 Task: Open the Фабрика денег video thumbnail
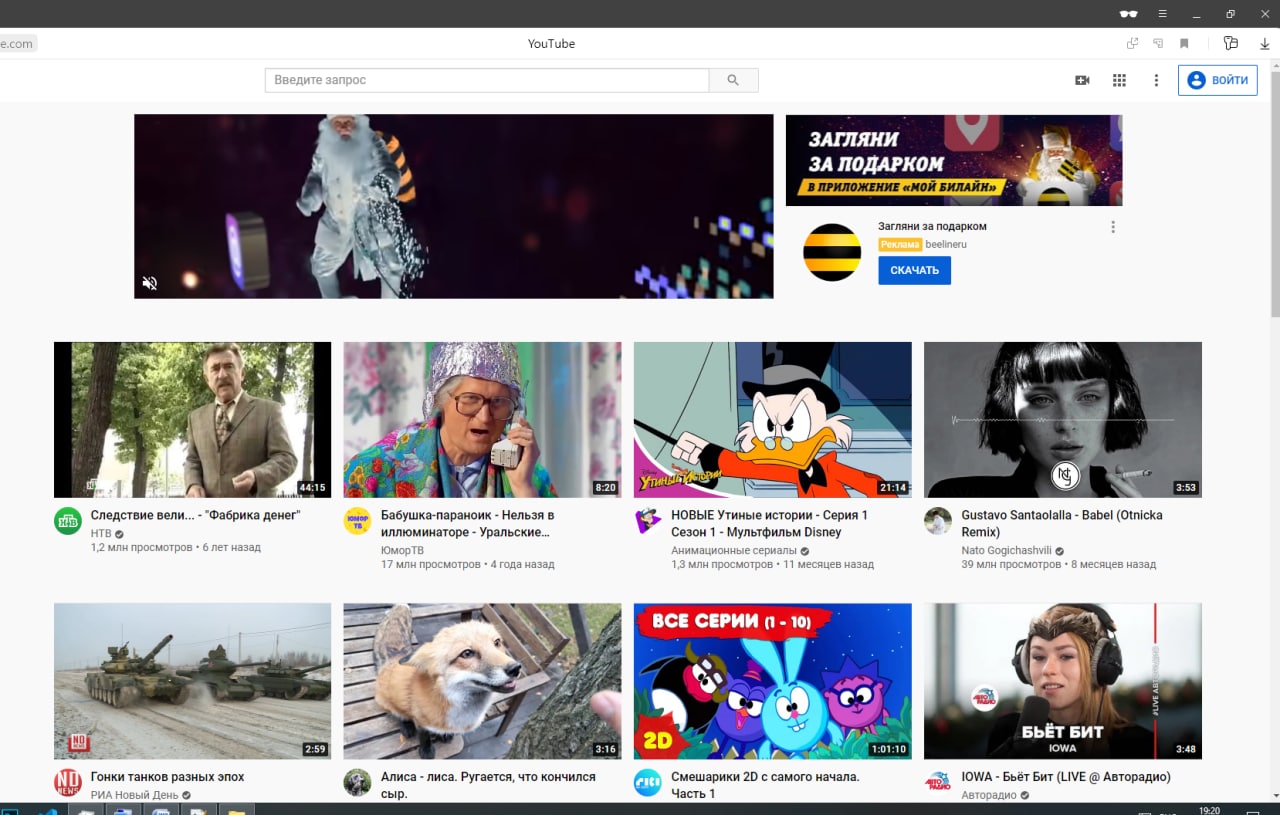[x=192, y=420]
